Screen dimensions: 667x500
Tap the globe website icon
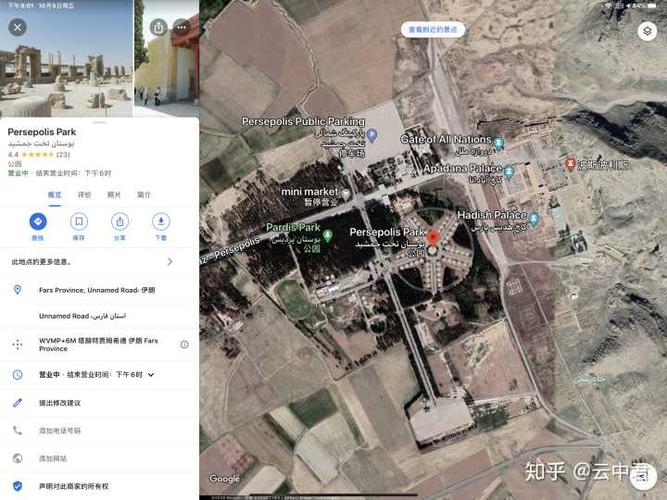(x=17, y=458)
